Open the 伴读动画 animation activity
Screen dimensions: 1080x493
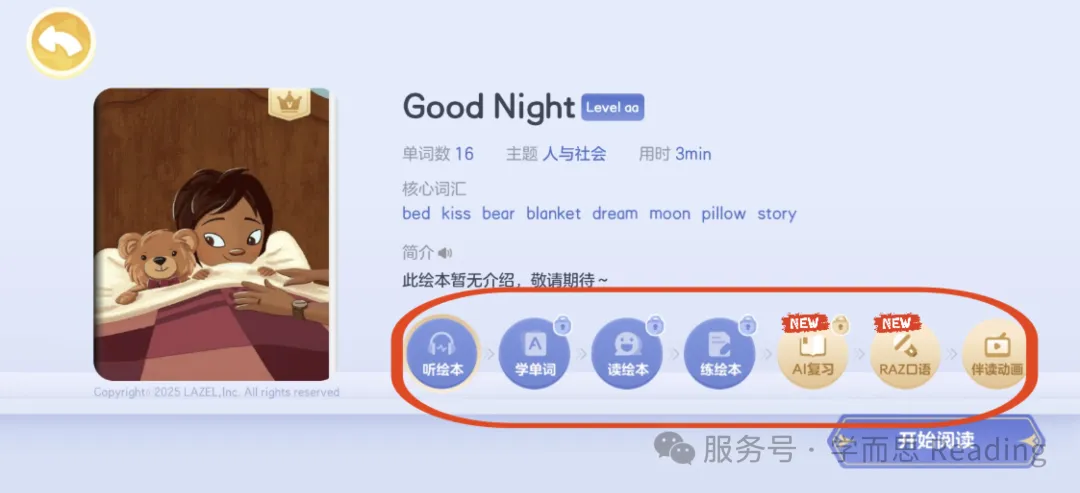[997, 353]
